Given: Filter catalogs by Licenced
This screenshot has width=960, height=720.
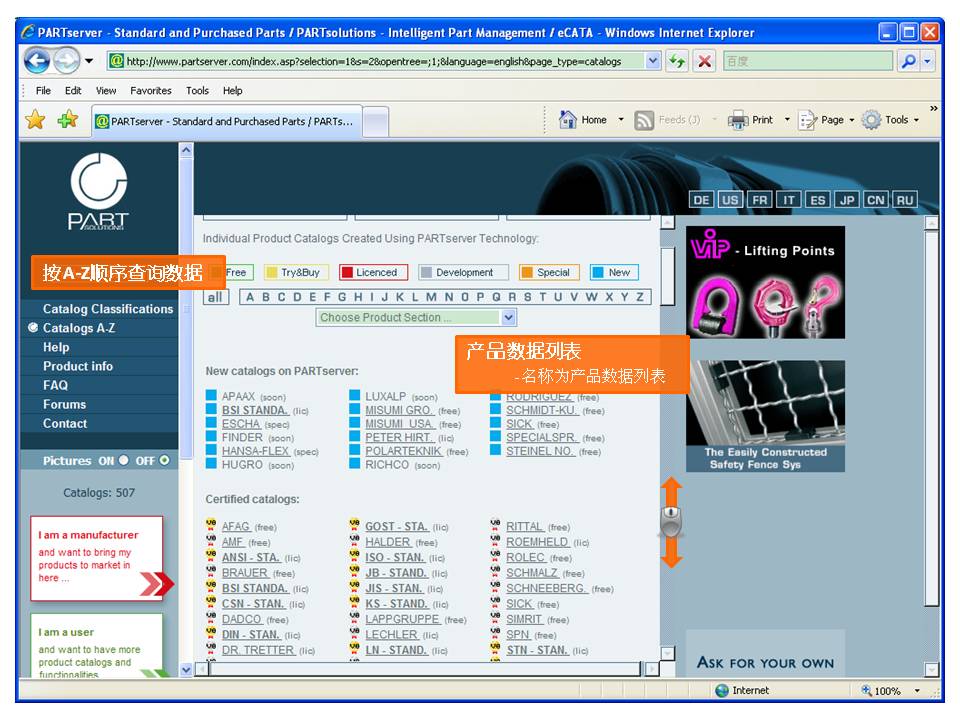Looking at the screenshot, I should click(373, 272).
